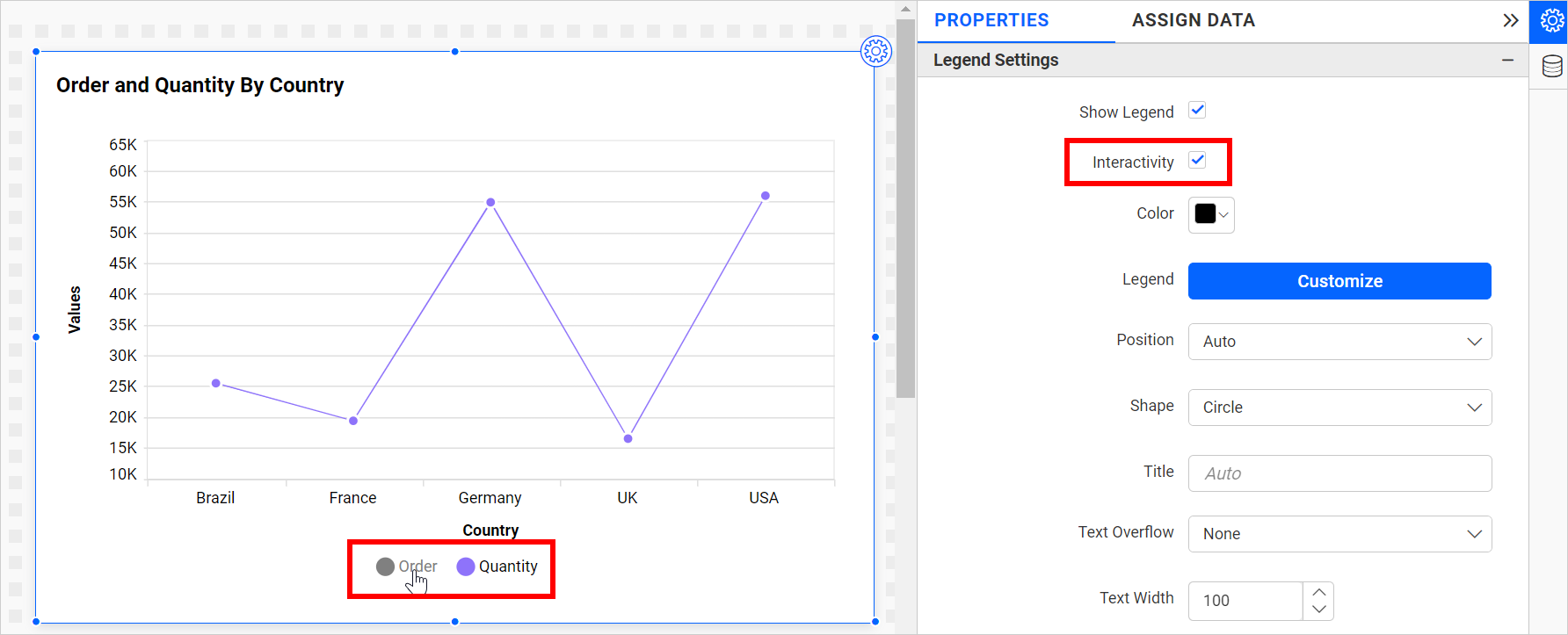
Task: Toggle the Interactivity checkbox
Action: tap(1197, 161)
